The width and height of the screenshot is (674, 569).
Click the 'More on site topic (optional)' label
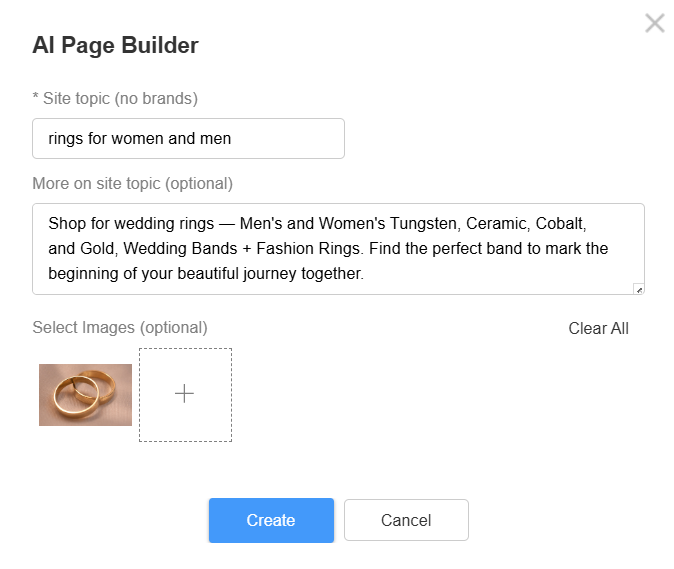pyautogui.click(x=132, y=183)
